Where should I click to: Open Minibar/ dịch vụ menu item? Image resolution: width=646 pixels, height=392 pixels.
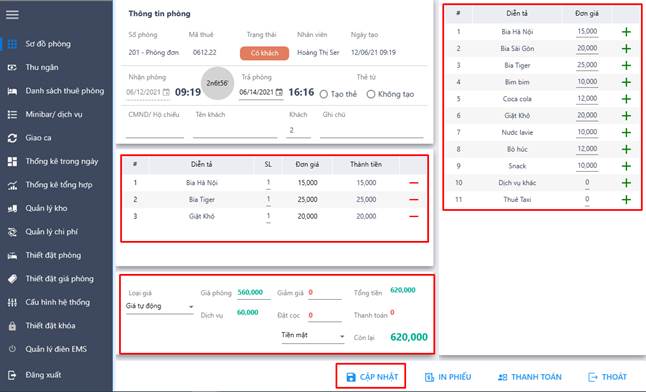point(54,114)
